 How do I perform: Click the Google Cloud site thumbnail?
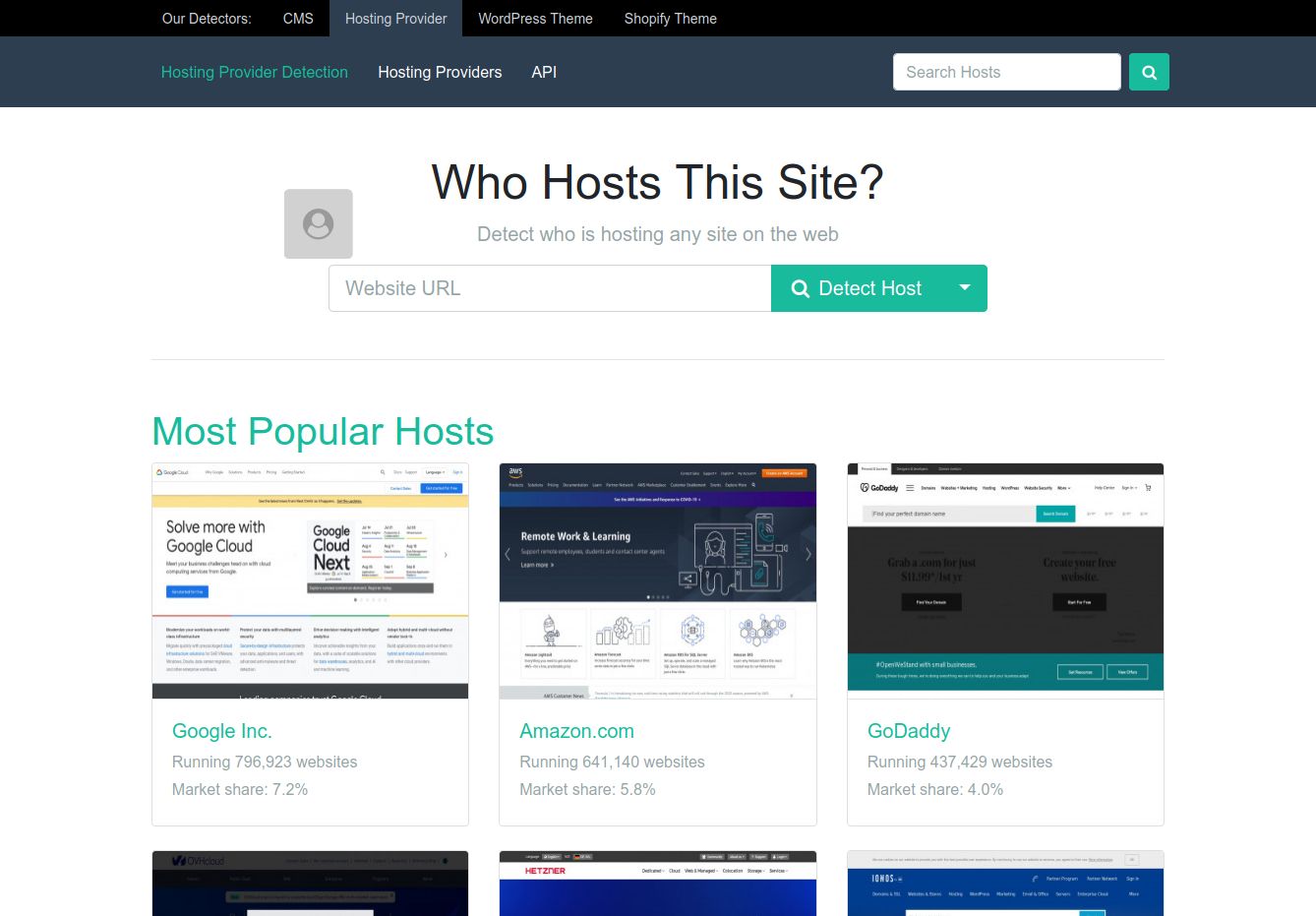(x=311, y=580)
